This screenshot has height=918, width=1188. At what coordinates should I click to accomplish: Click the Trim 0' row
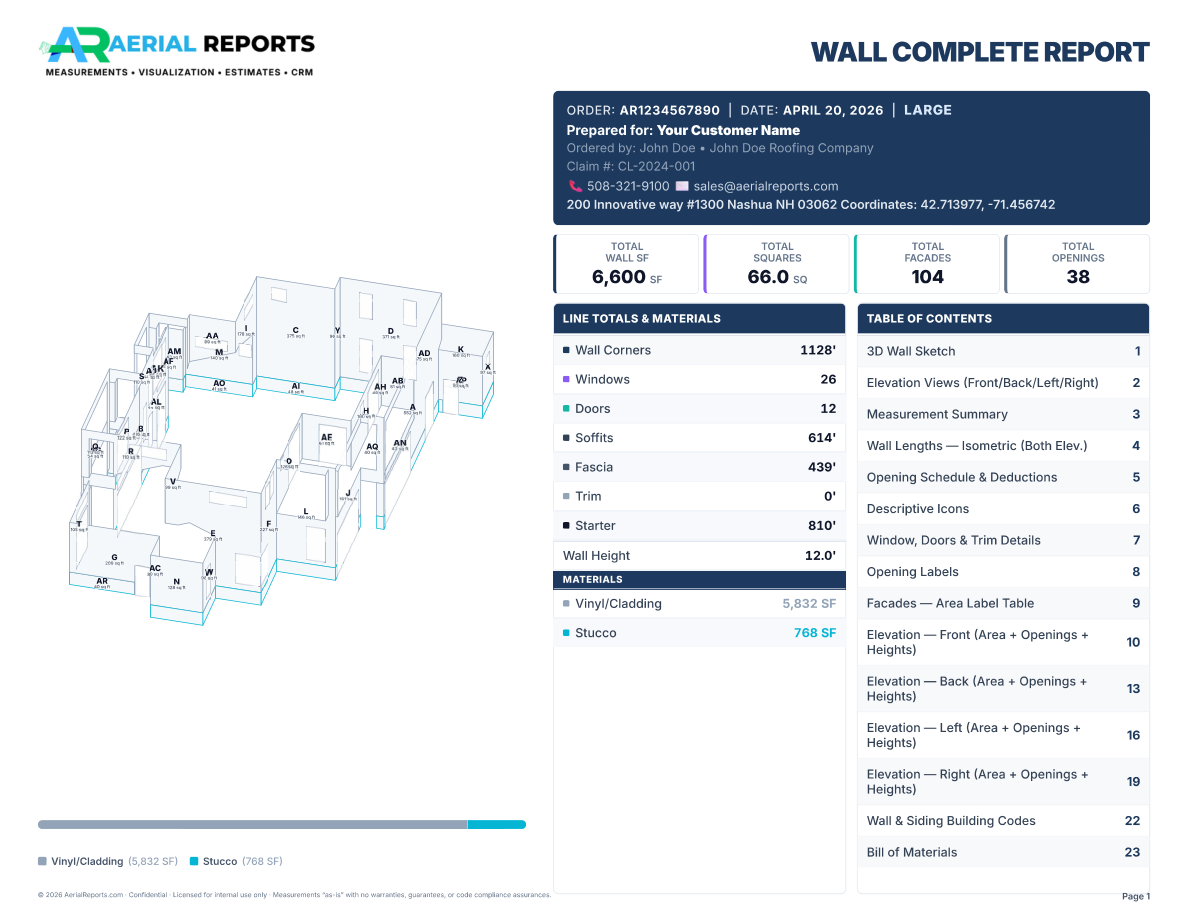699,496
